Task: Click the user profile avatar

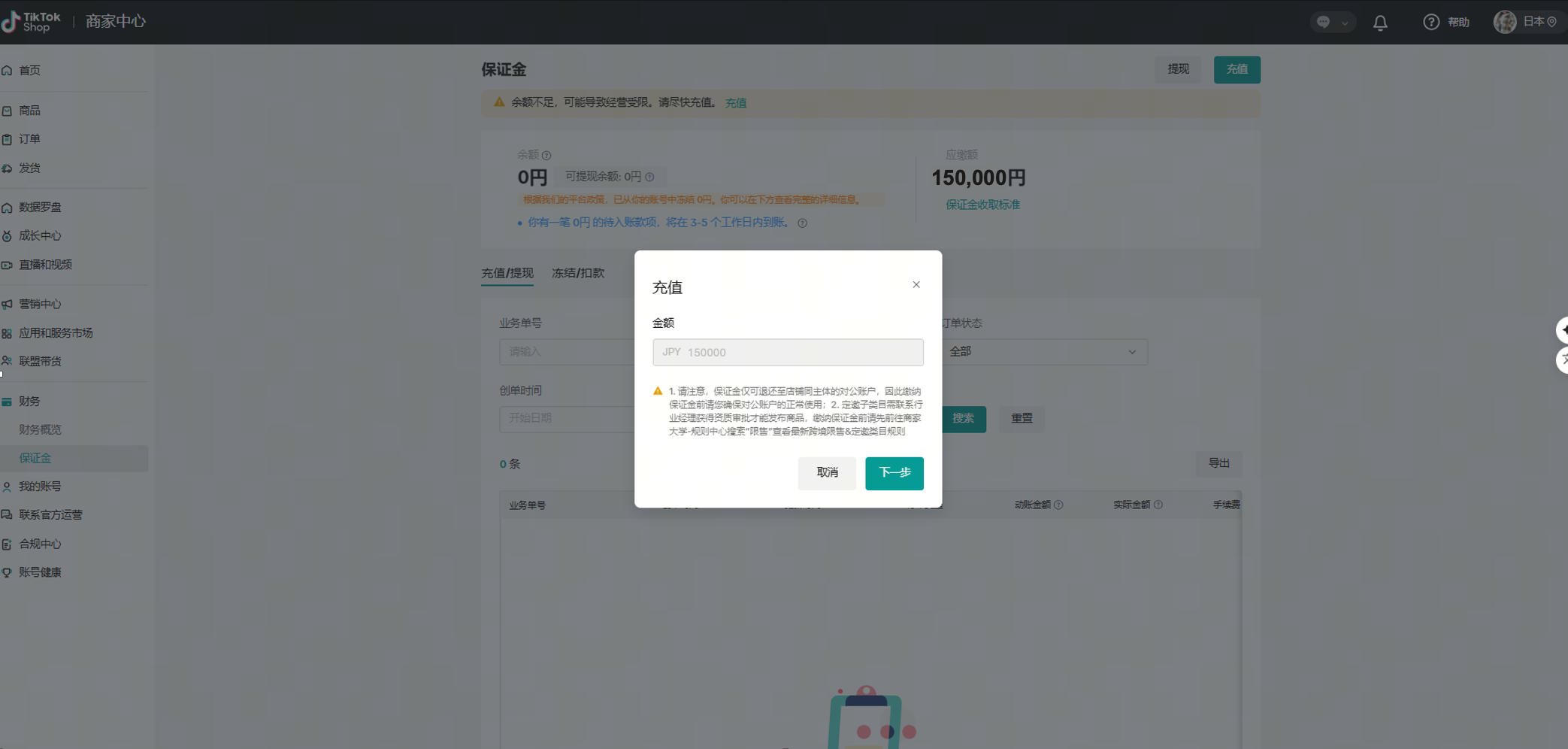Action: 1504,23
